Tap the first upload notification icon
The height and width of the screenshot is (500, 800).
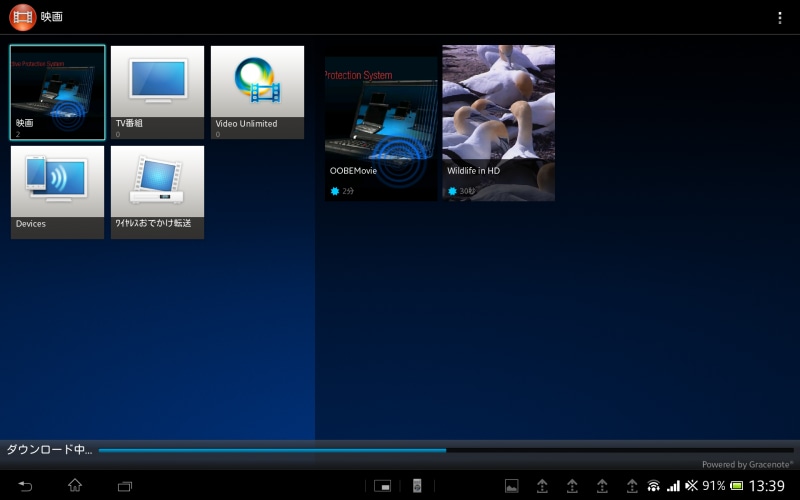point(542,486)
